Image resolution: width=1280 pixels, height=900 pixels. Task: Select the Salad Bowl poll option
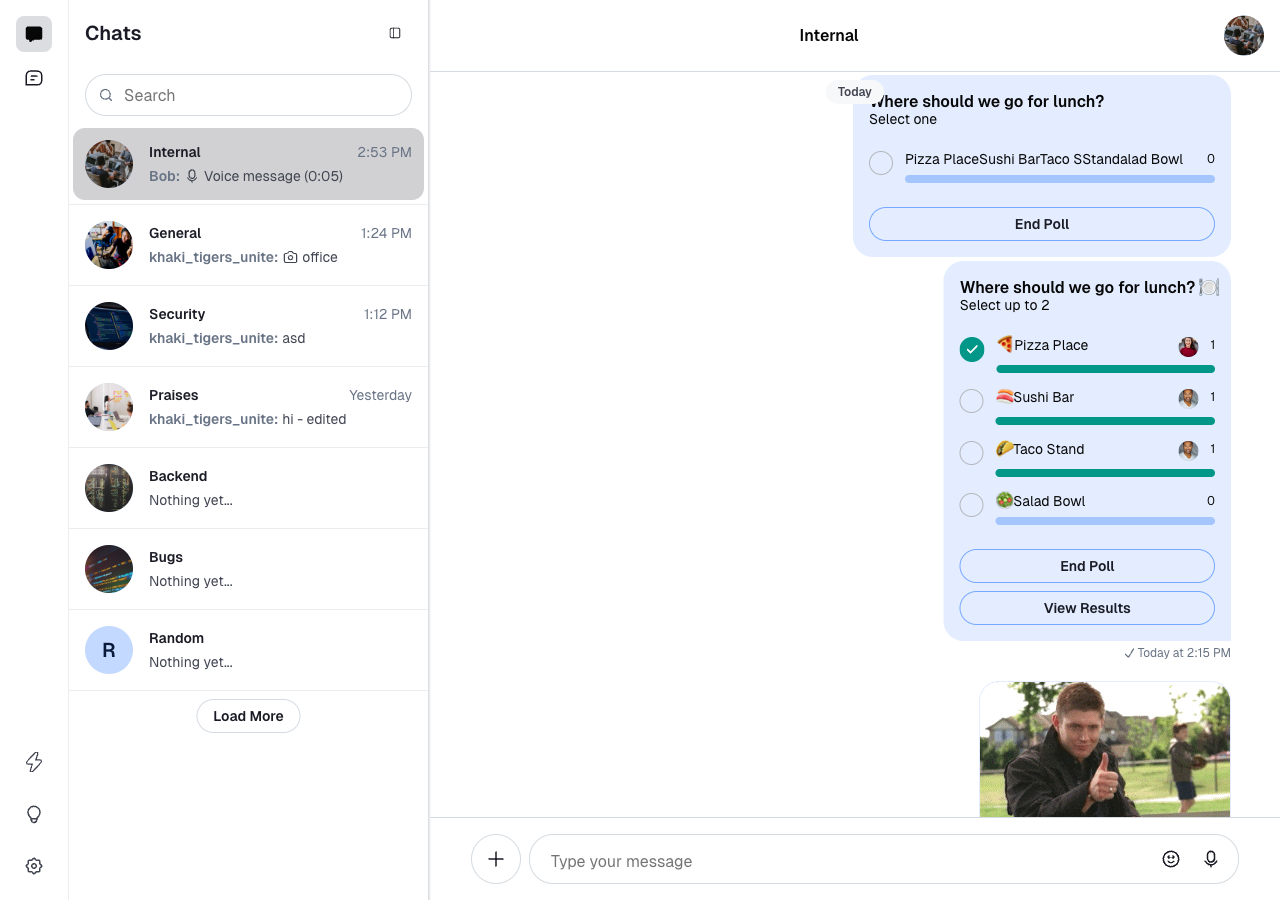(971, 505)
